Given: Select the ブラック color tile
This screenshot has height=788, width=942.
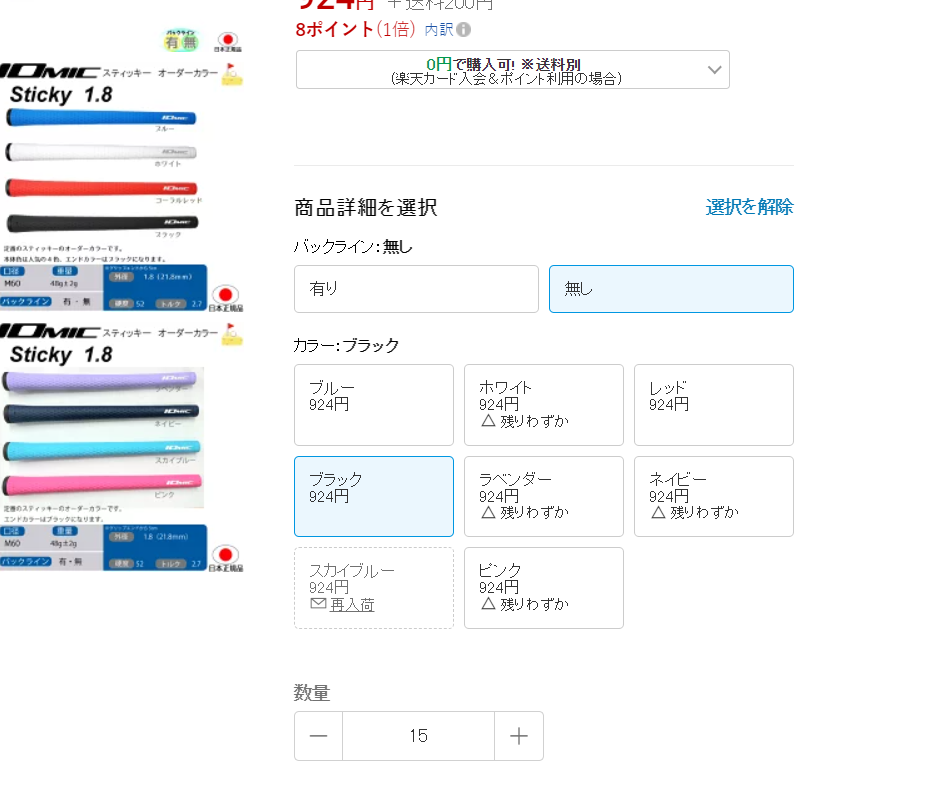Looking at the screenshot, I should (x=373, y=496).
